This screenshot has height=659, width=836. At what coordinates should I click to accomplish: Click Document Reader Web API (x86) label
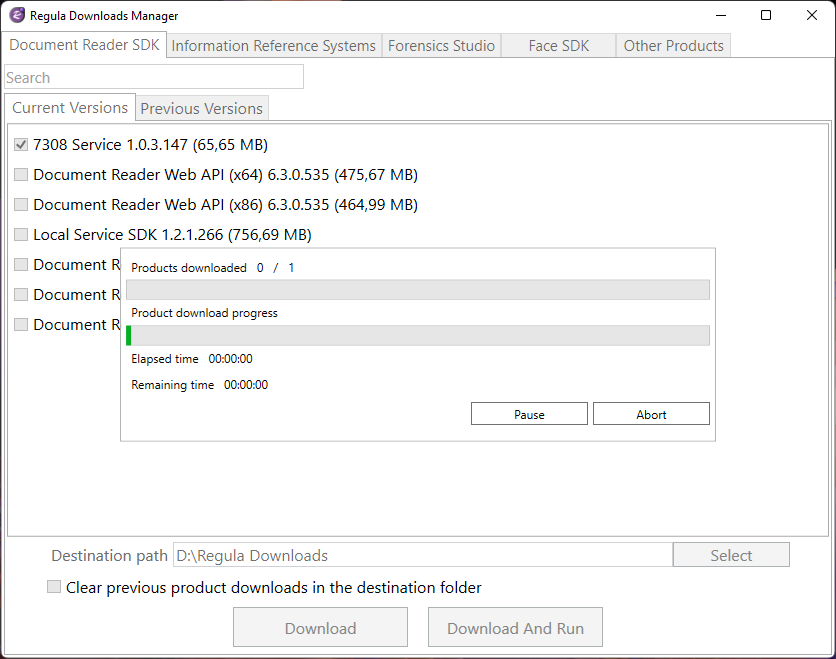point(226,205)
